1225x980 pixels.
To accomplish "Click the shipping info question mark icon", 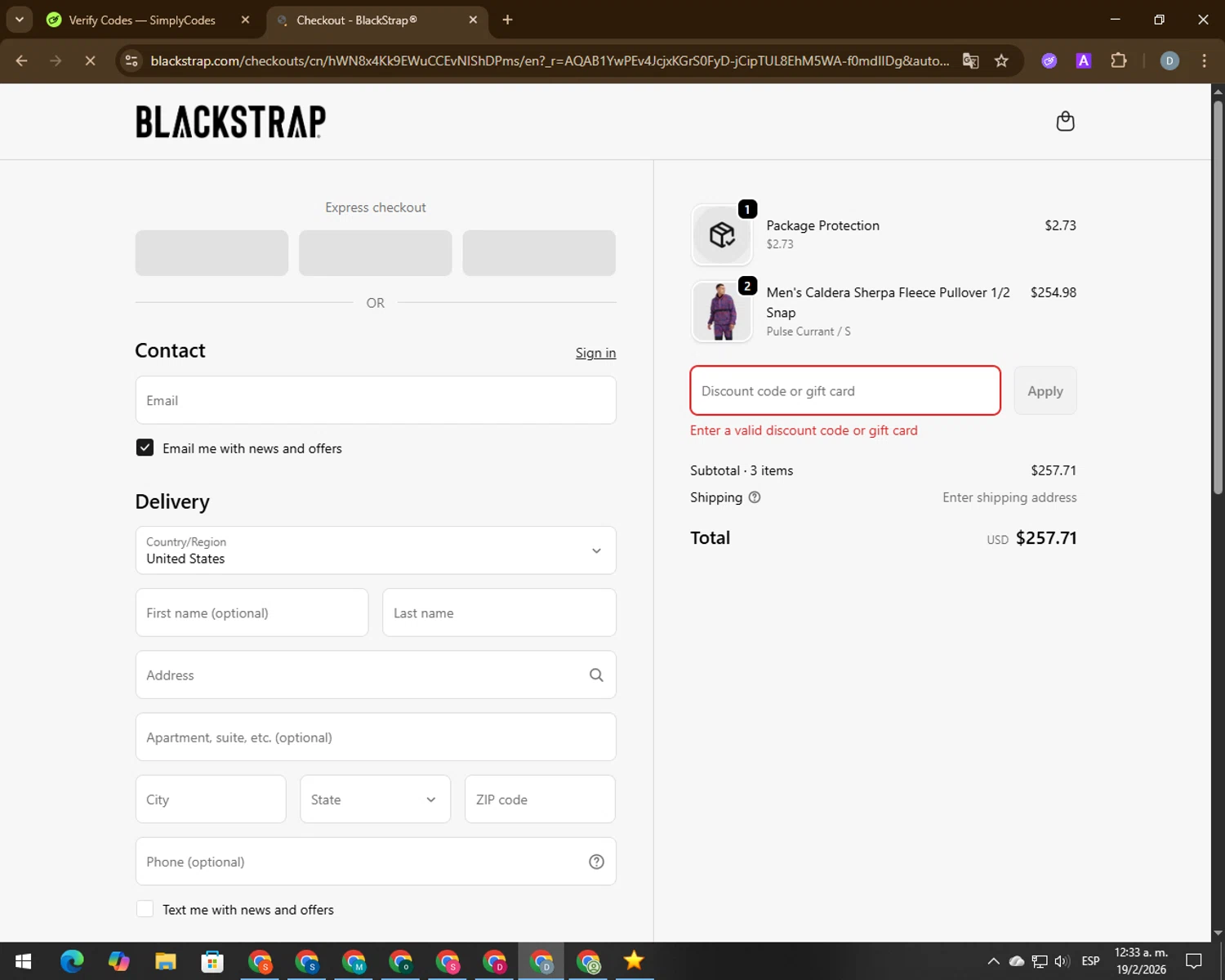I will pyautogui.click(x=755, y=497).
